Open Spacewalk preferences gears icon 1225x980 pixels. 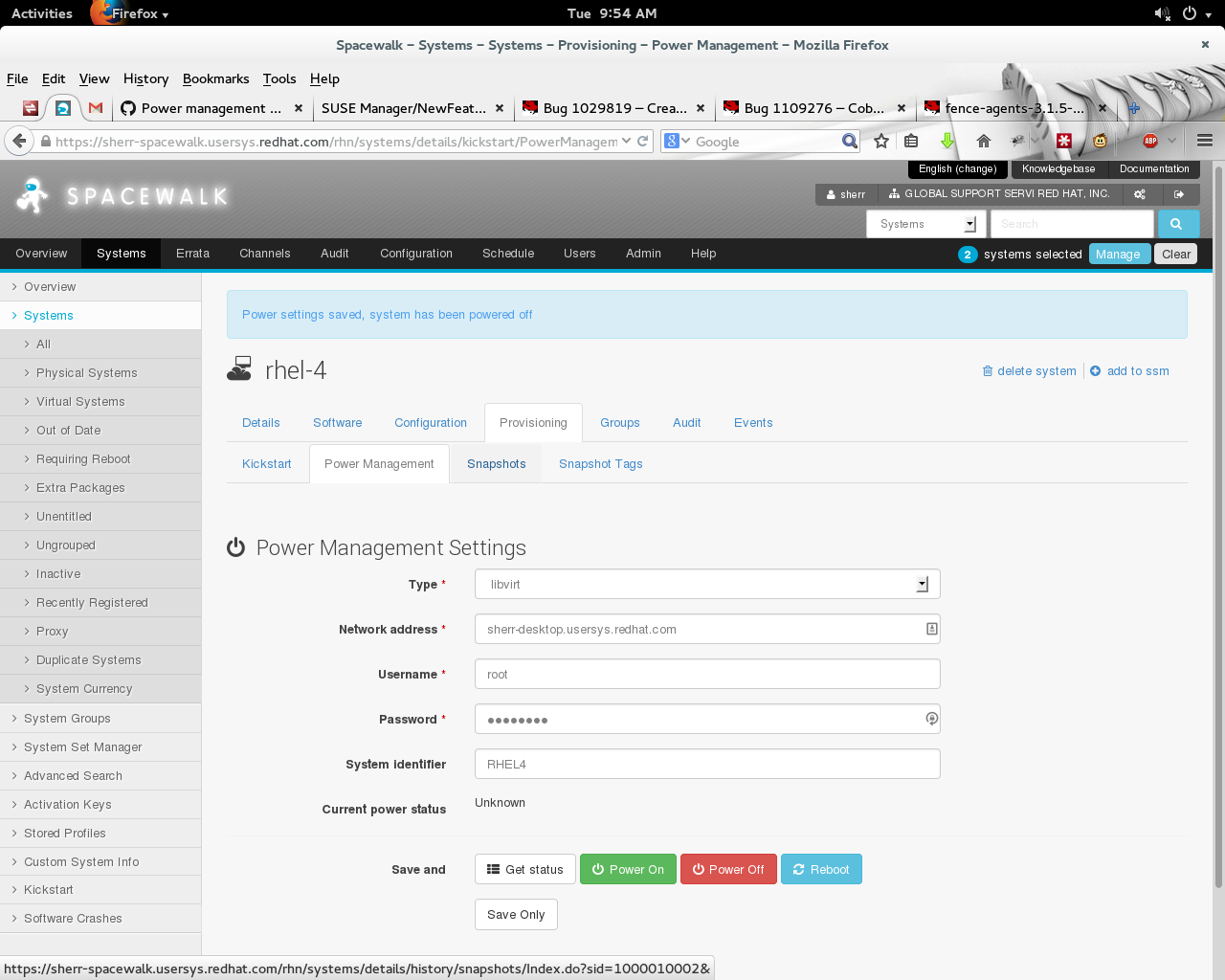[1140, 194]
